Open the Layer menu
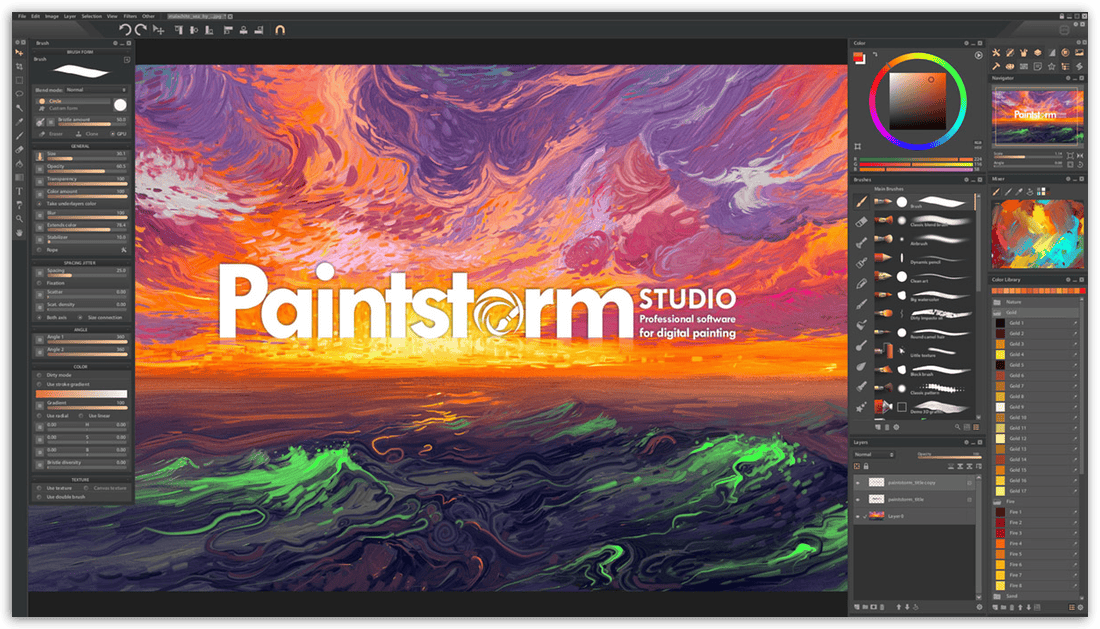1100x629 pixels. (69, 16)
